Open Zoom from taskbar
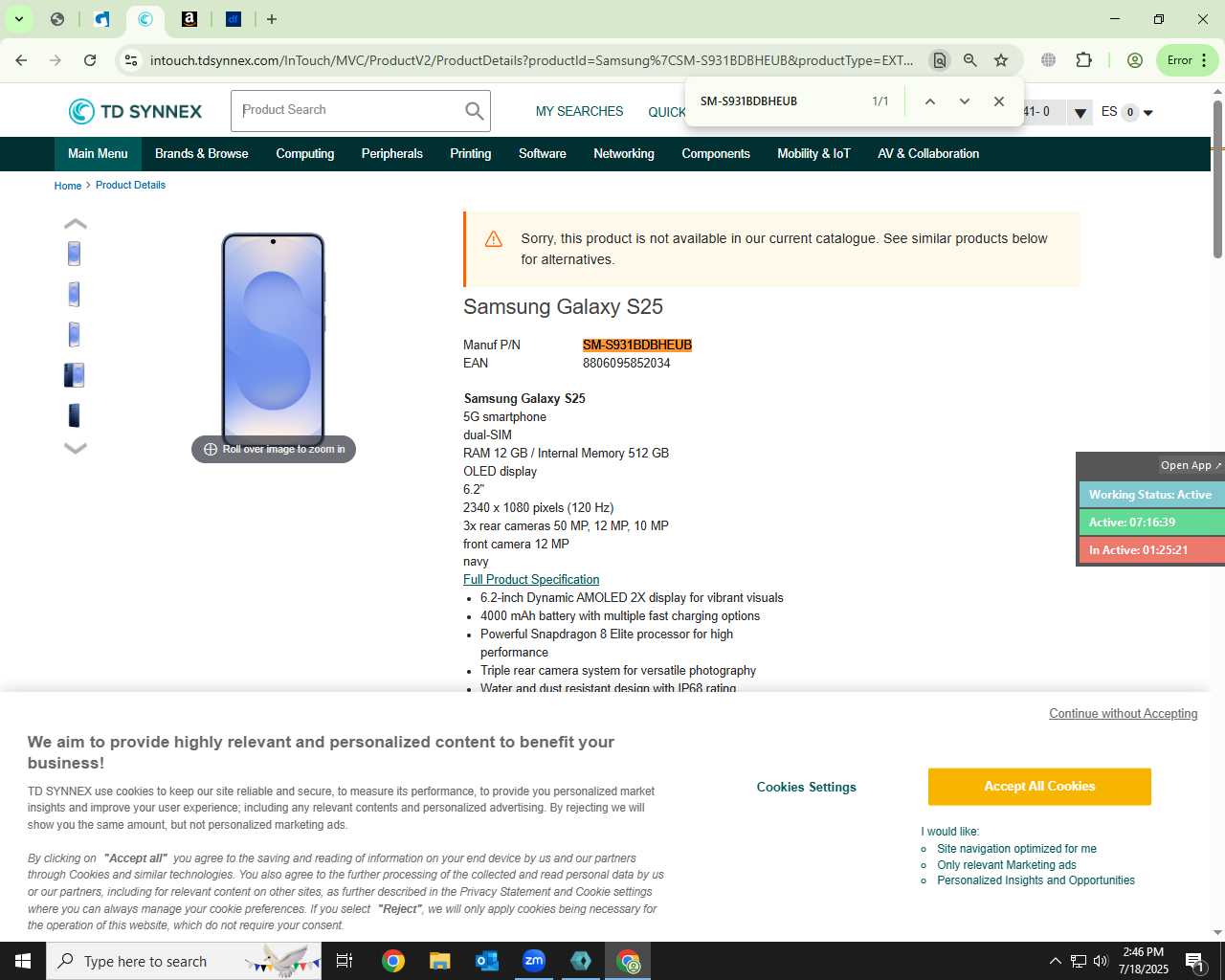This screenshot has width=1225, height=980. (534, 961)
